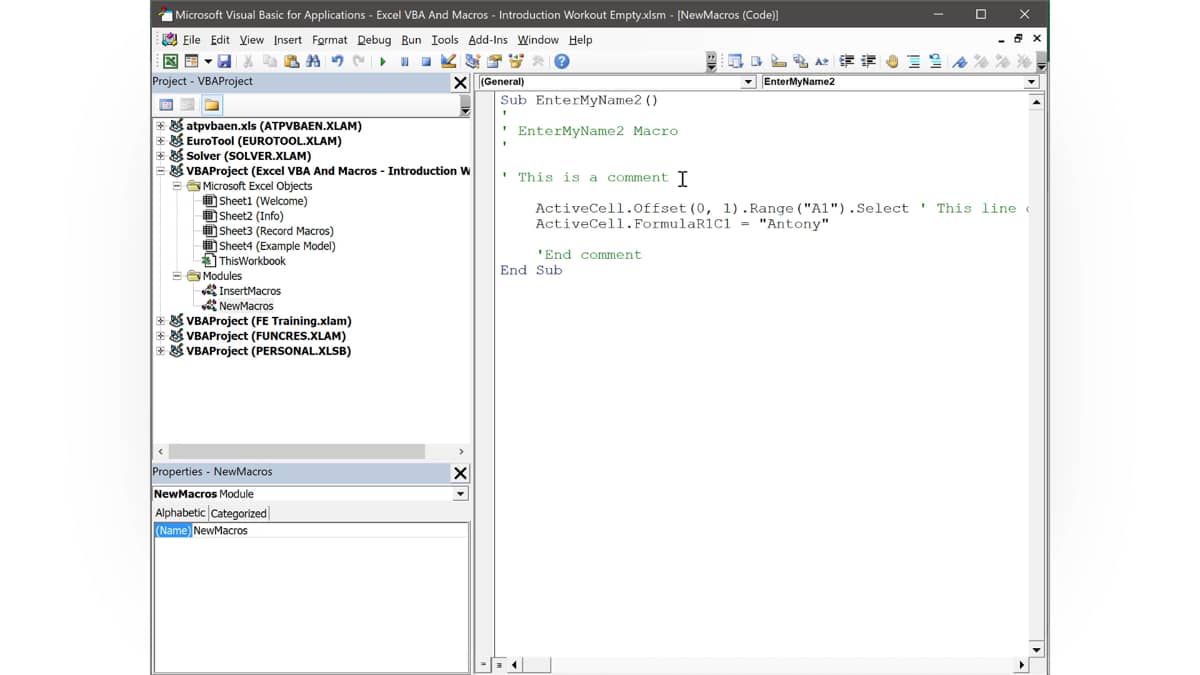Switch to the Alphabetic properties tab
The width and height of the screenshot is (1200, 675).
[180, 513]
